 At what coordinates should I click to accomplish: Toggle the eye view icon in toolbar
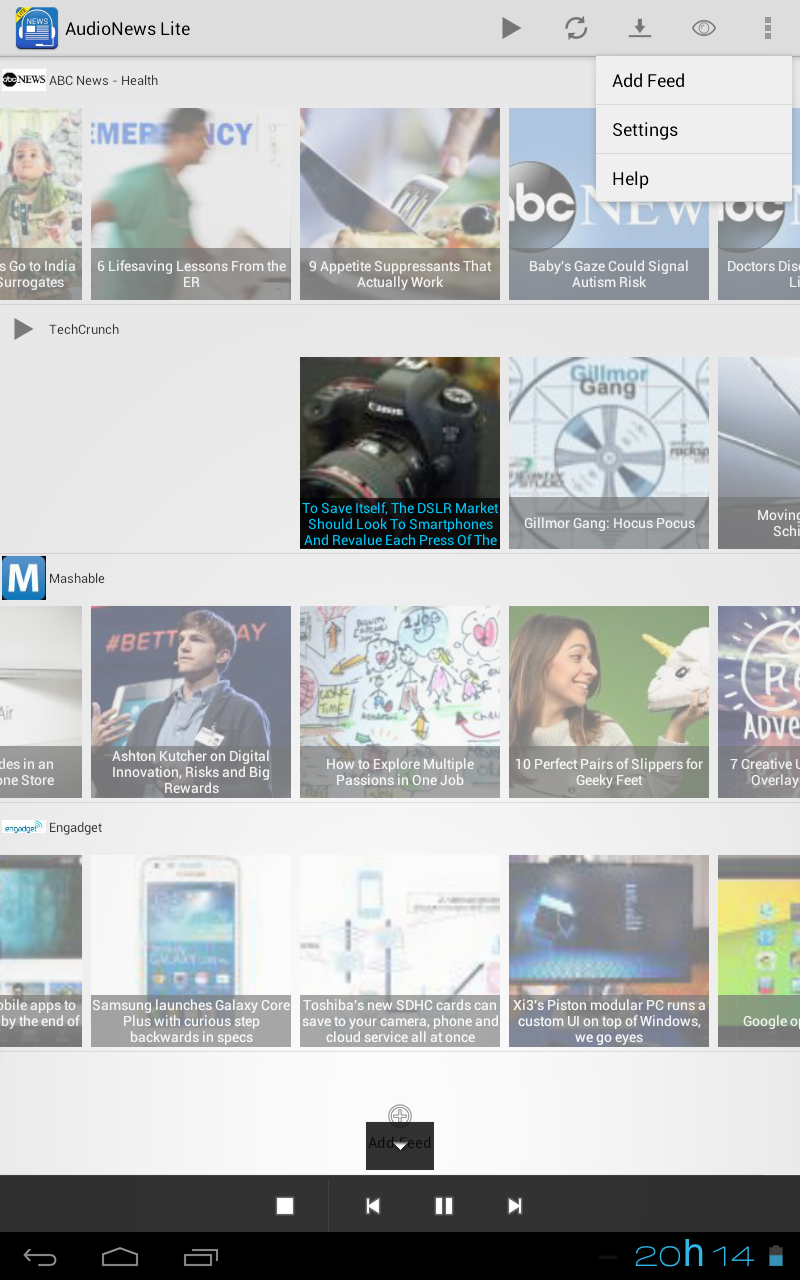(x=704, y=28)
